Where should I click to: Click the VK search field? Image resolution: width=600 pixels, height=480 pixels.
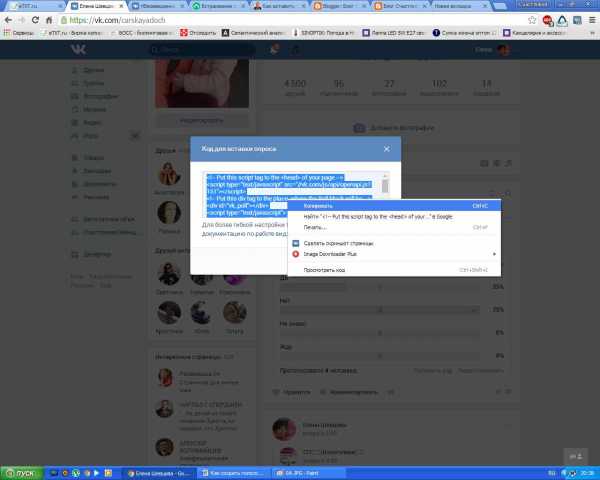(x=202, y=49)
